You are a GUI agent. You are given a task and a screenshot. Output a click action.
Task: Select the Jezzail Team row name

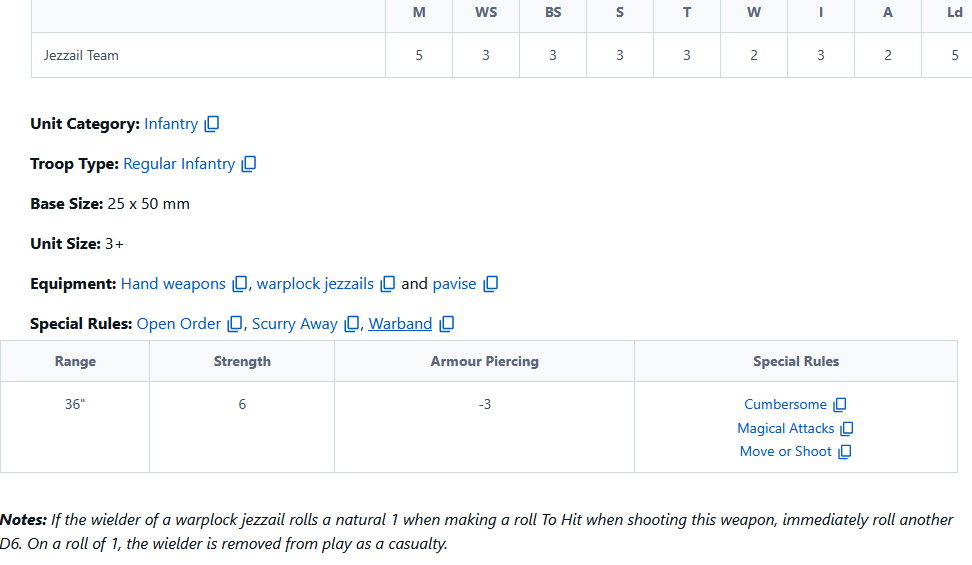tap(81, 55)
